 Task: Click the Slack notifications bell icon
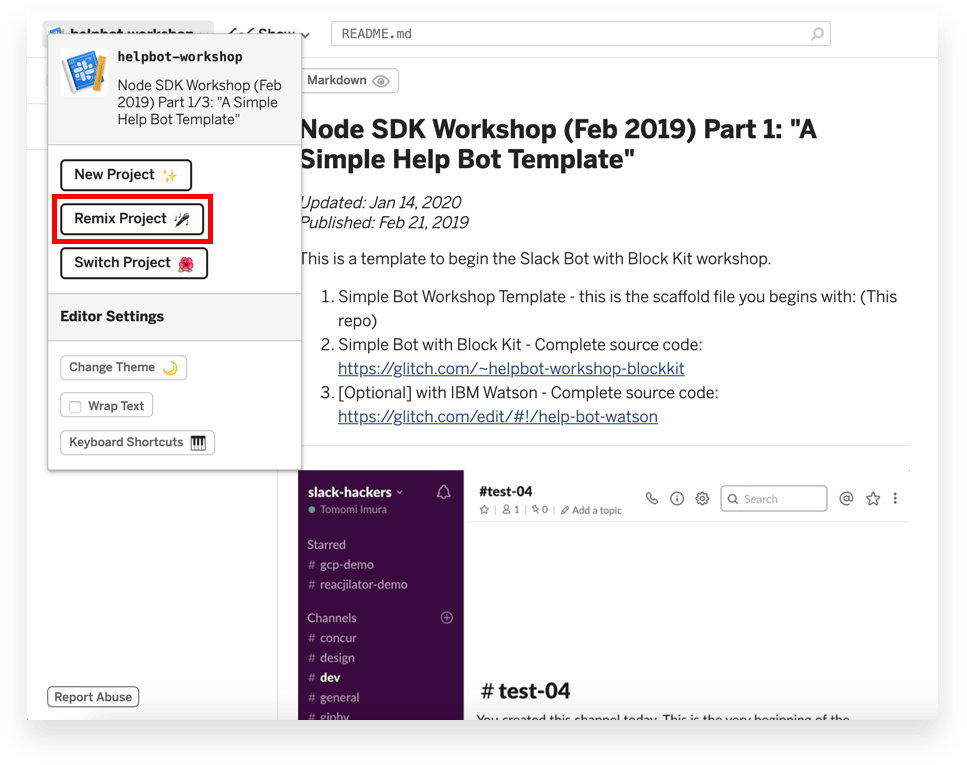(x=443, y=492)
